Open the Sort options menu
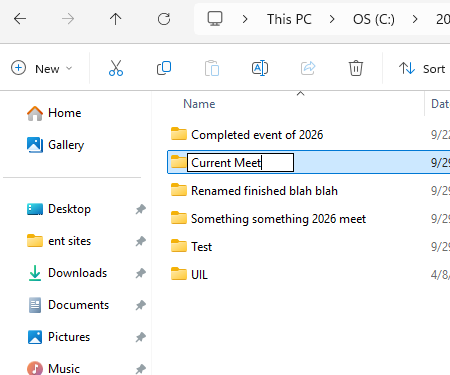The image size is (450, 375). pos(422,69)
